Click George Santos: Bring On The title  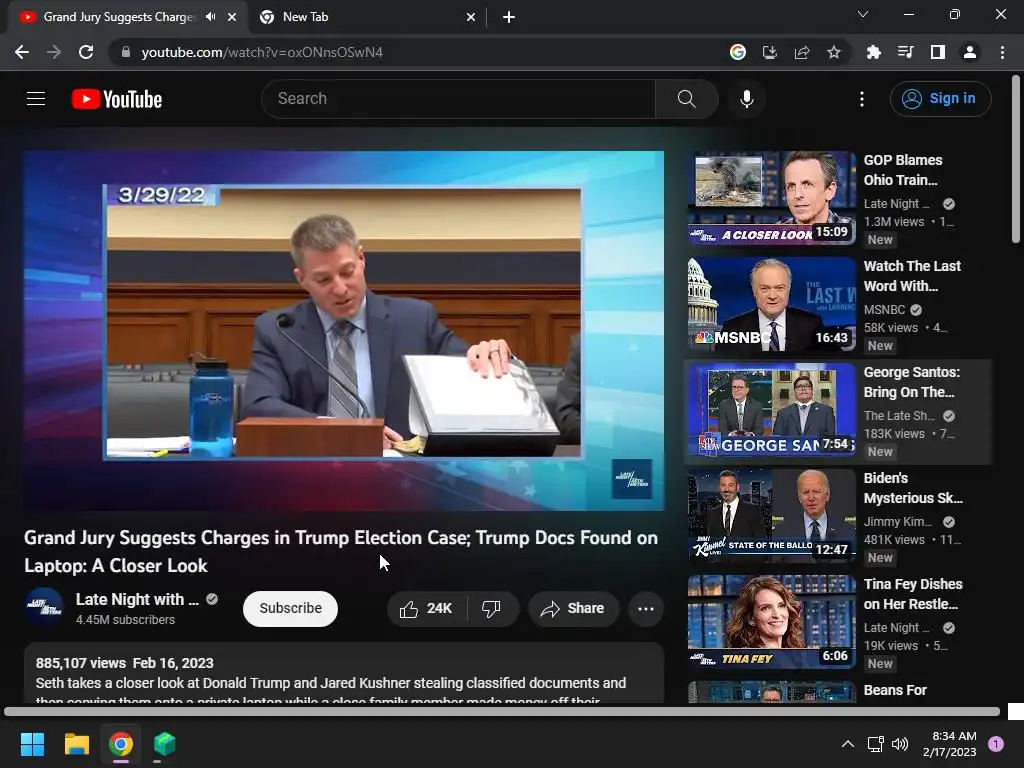912,382
